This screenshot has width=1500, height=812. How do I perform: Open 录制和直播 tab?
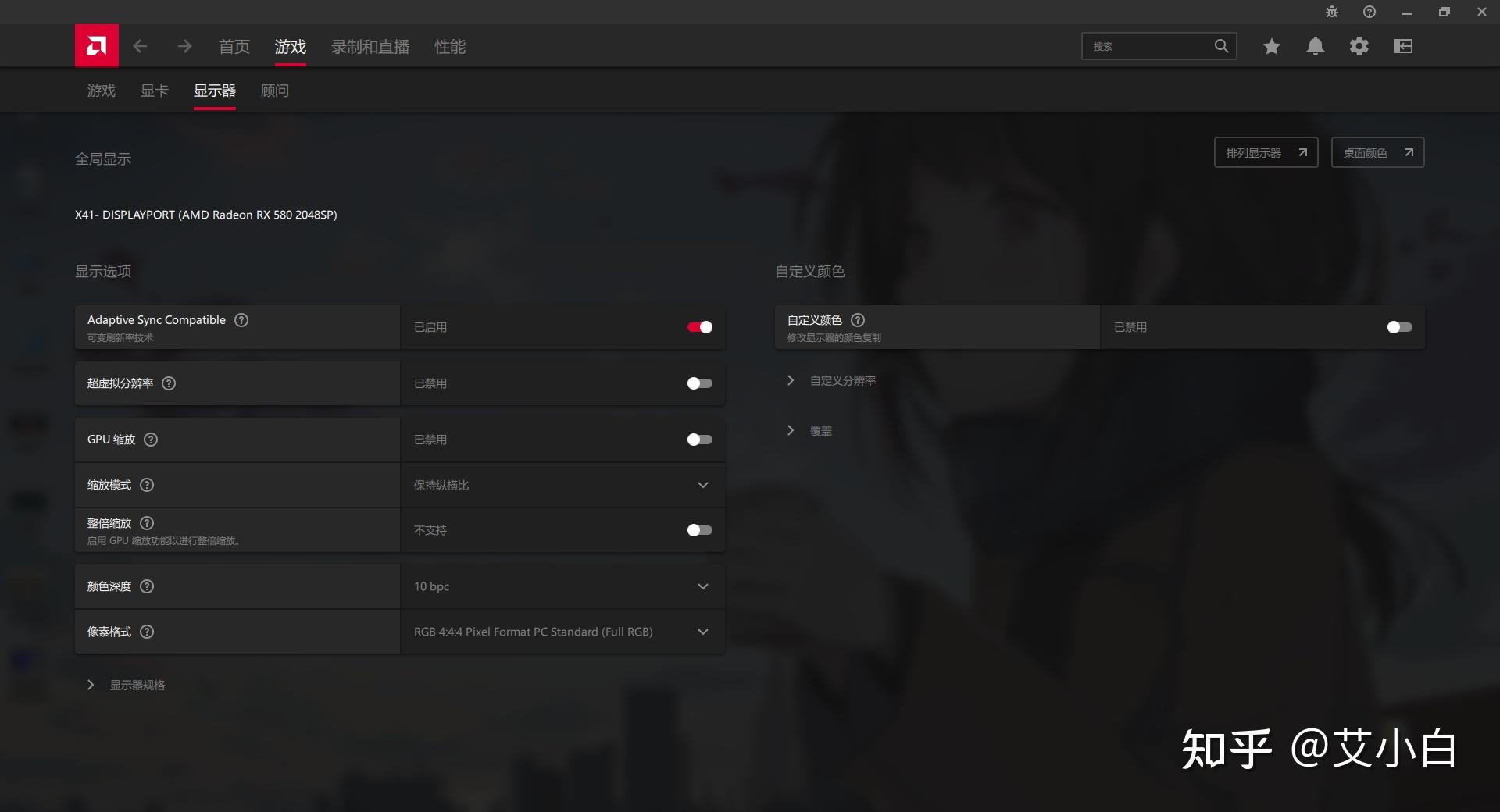370,47
